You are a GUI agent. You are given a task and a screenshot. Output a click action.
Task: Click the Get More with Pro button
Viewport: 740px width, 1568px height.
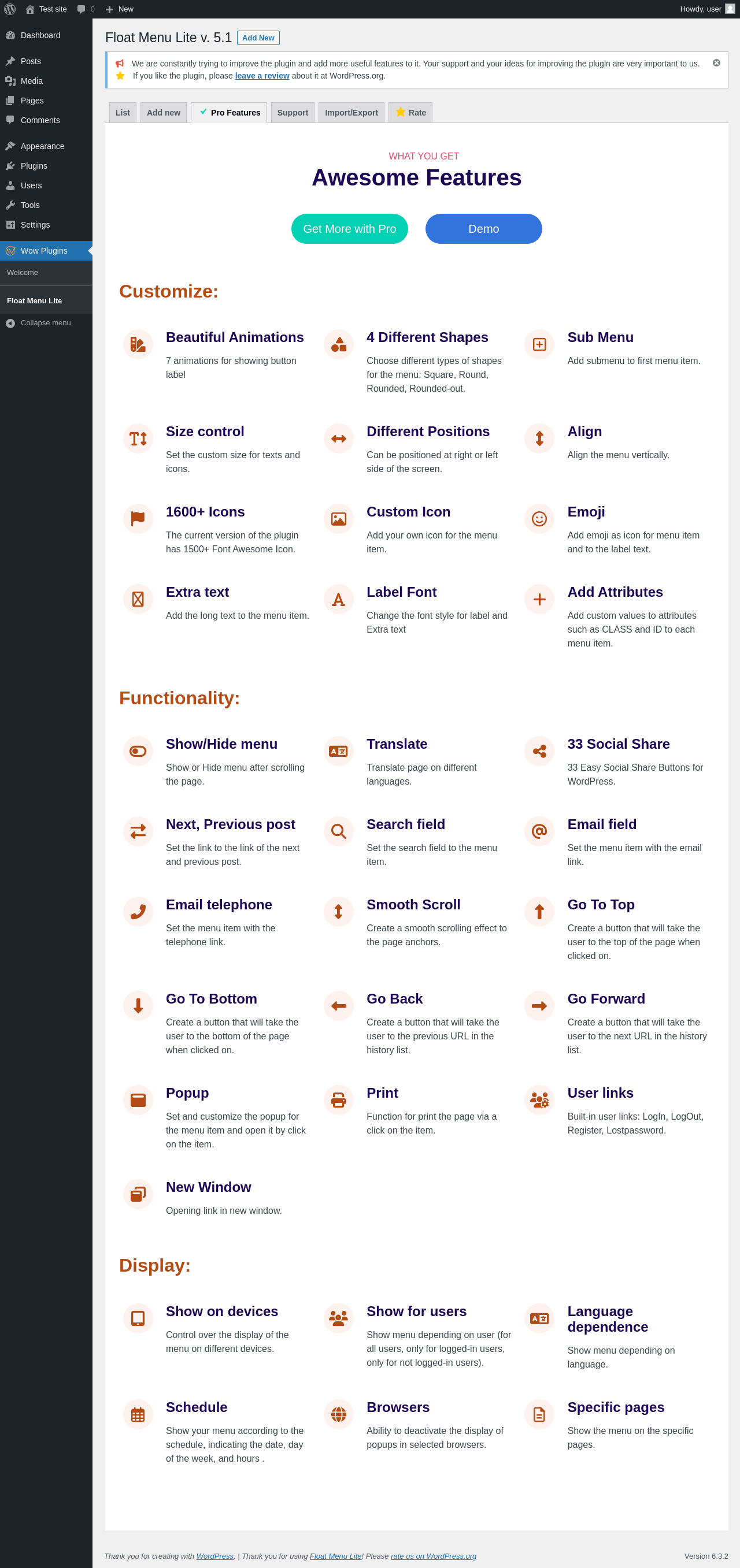point(350,229)
